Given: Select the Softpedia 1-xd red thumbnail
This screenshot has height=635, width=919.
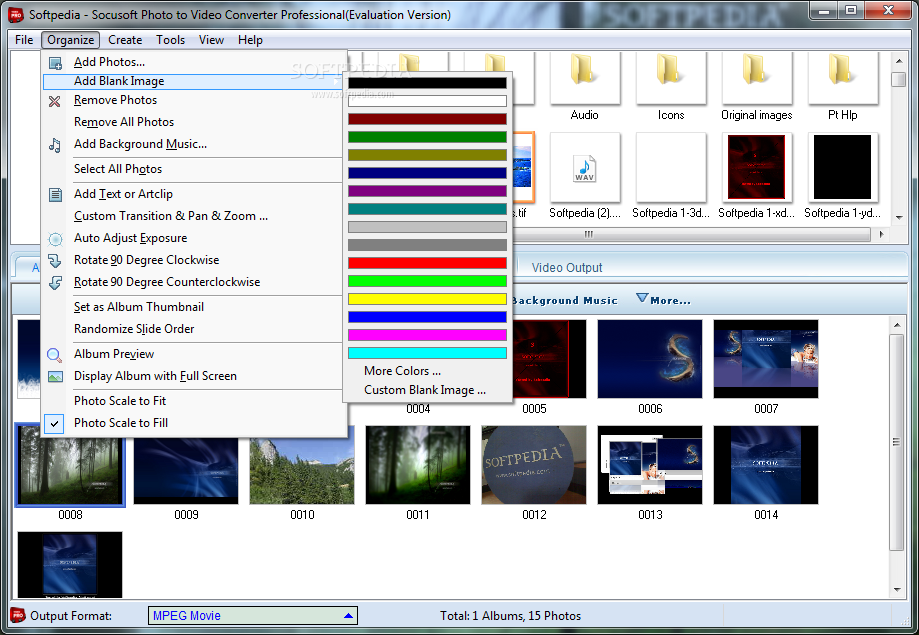Looking at the screenshot, I should point(757,167).
